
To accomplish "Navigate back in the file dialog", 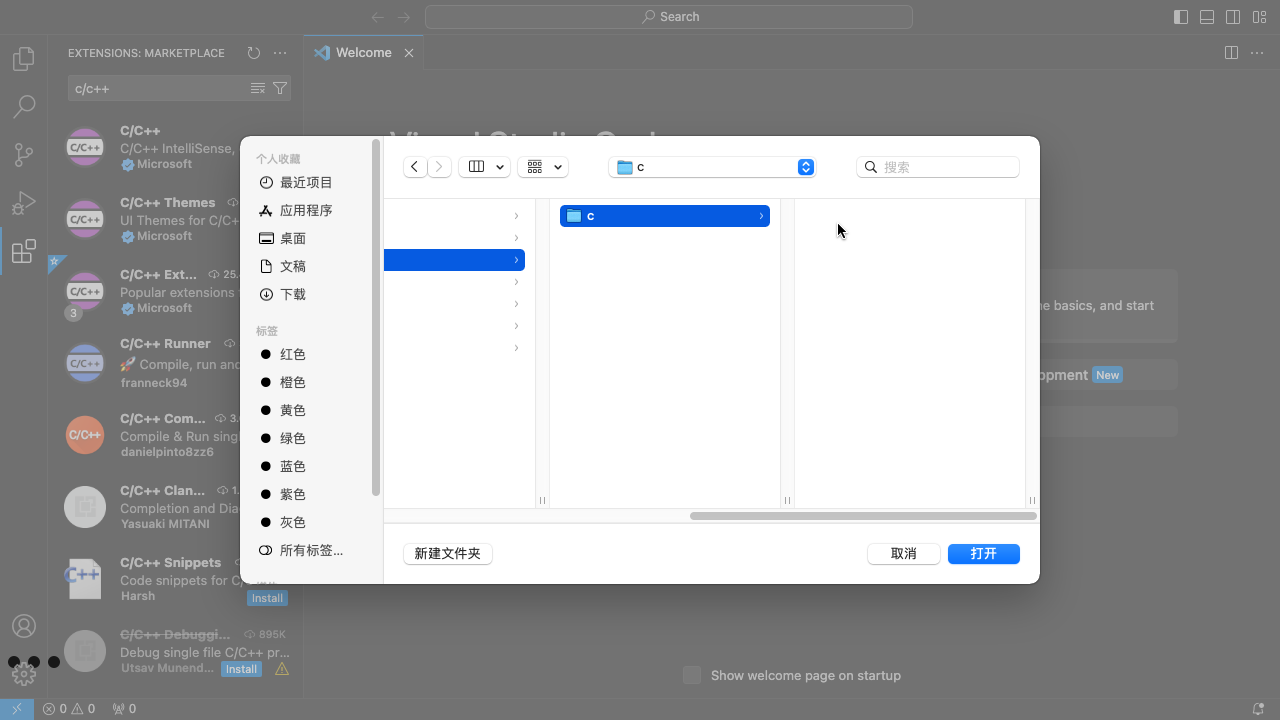I will tap(415, 167).
